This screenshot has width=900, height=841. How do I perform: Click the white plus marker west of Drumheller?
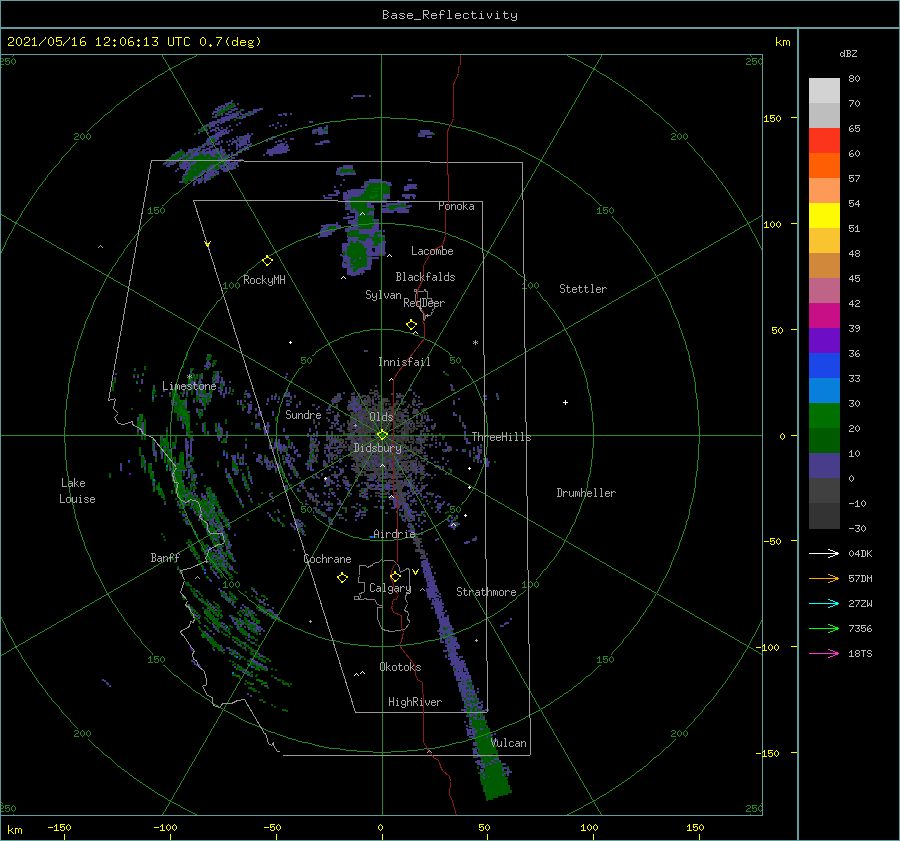565,402
